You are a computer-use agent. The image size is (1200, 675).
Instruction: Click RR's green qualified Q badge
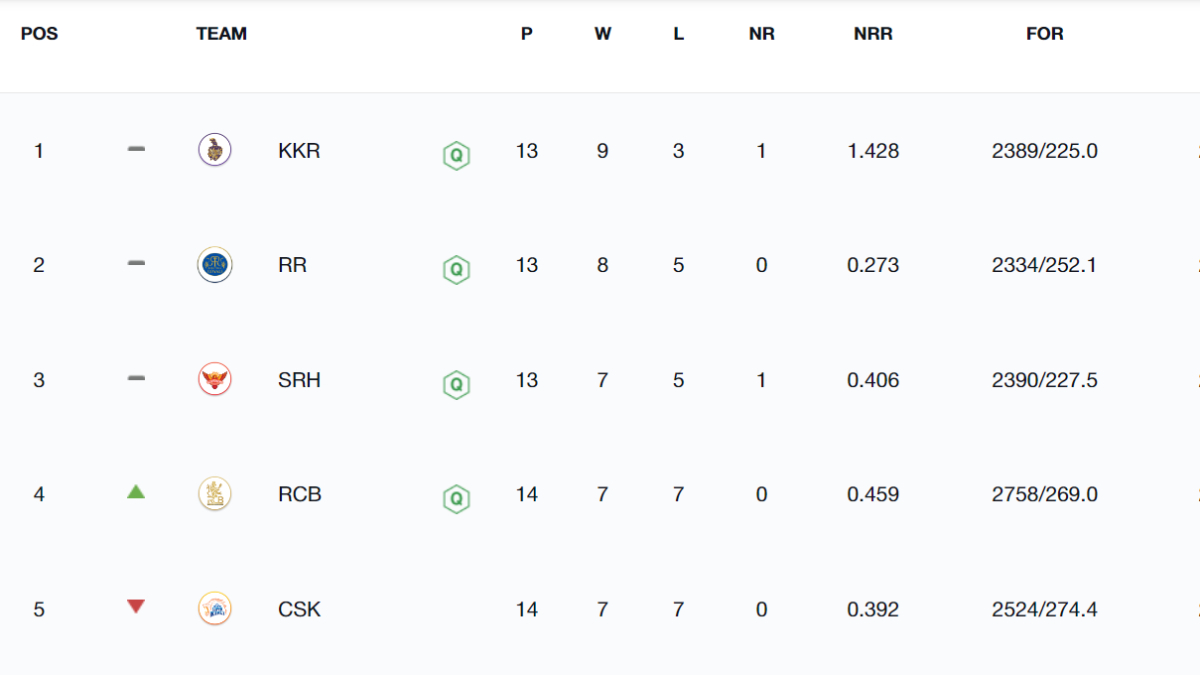click(456, 269)
